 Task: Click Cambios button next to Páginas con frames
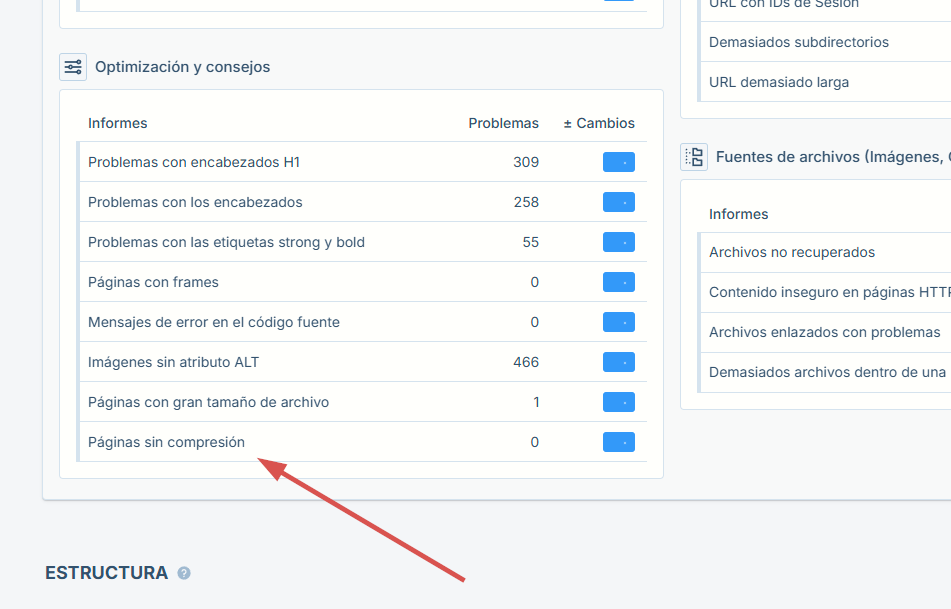(x=618, y=282)
